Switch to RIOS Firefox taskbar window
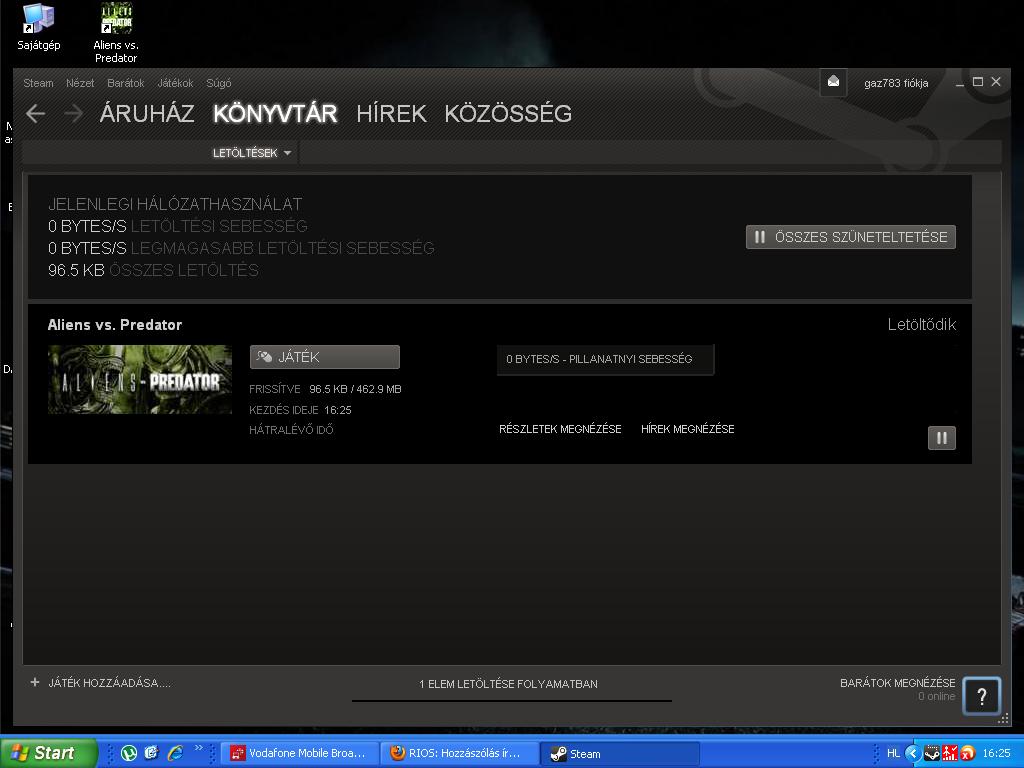The image size is (1024, 768). point(460,753)
